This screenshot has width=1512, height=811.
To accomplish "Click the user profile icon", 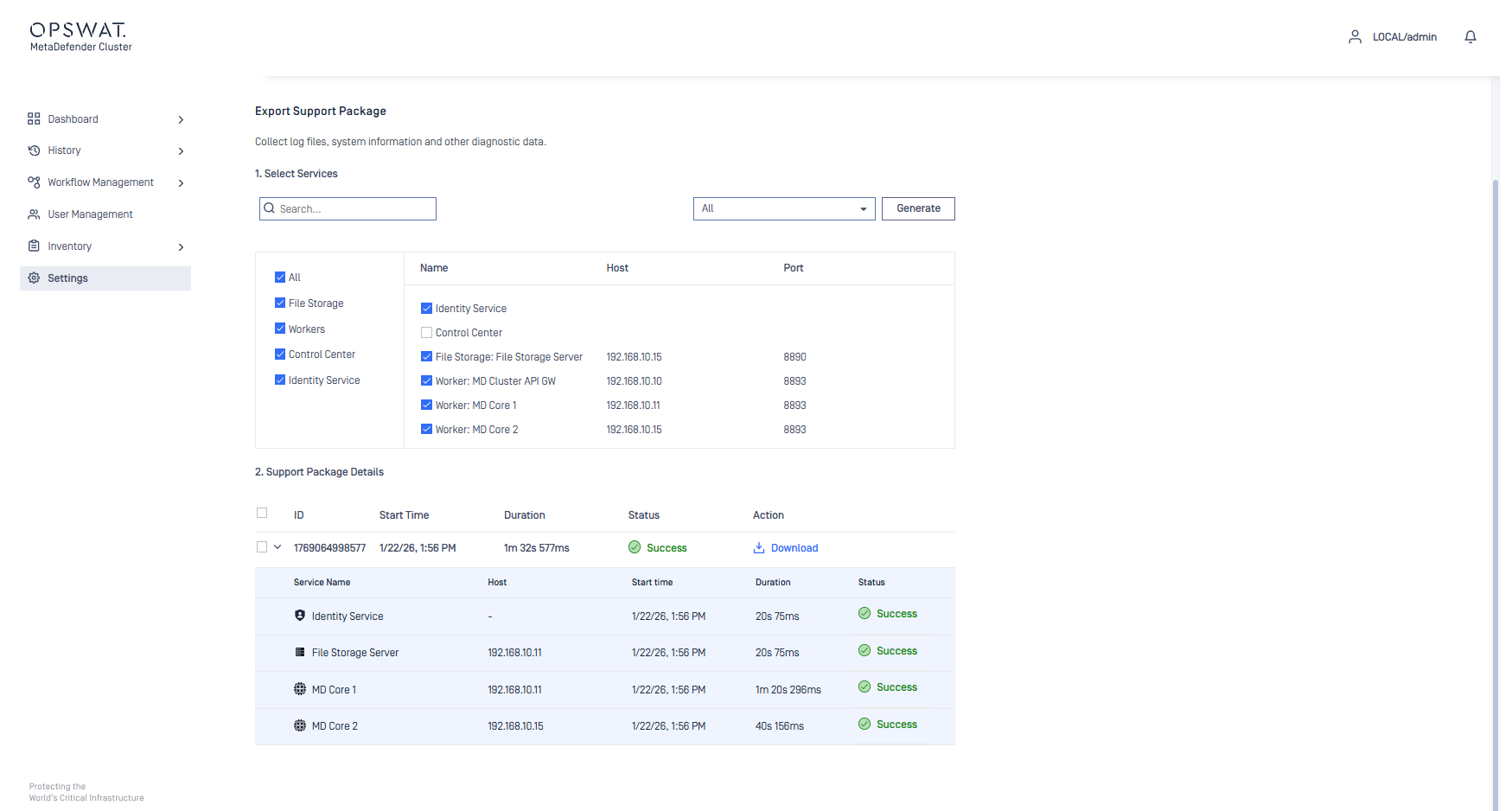I will (1355, 37).
